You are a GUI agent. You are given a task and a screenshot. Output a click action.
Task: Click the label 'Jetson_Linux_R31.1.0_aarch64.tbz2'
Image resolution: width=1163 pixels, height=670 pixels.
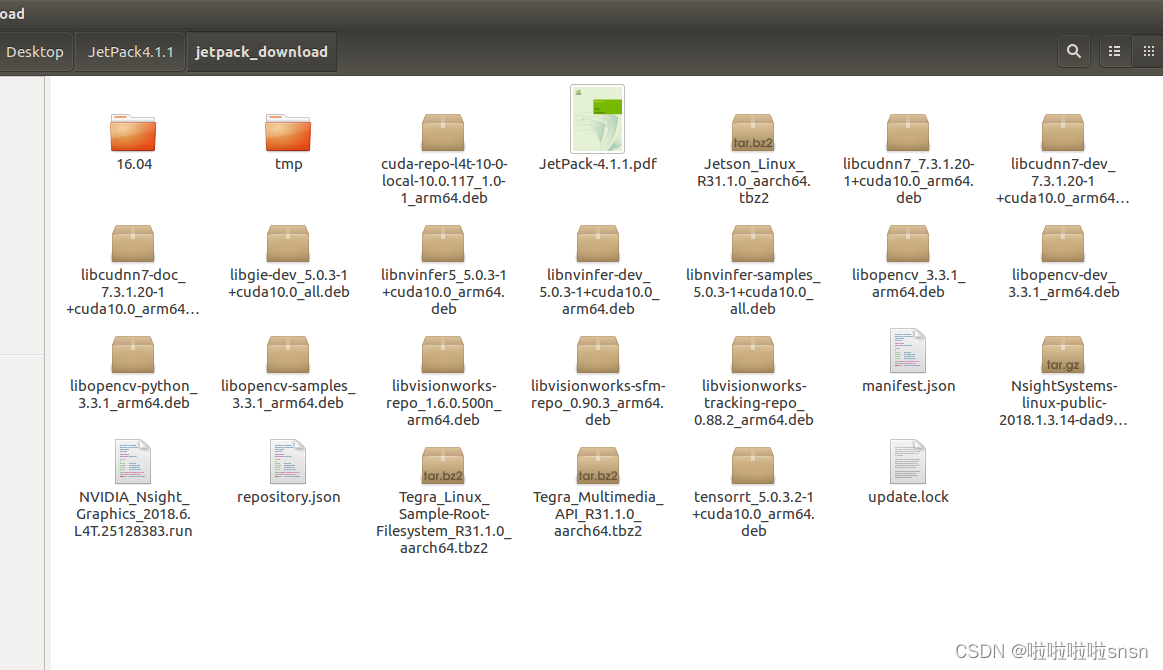[753, 181]
